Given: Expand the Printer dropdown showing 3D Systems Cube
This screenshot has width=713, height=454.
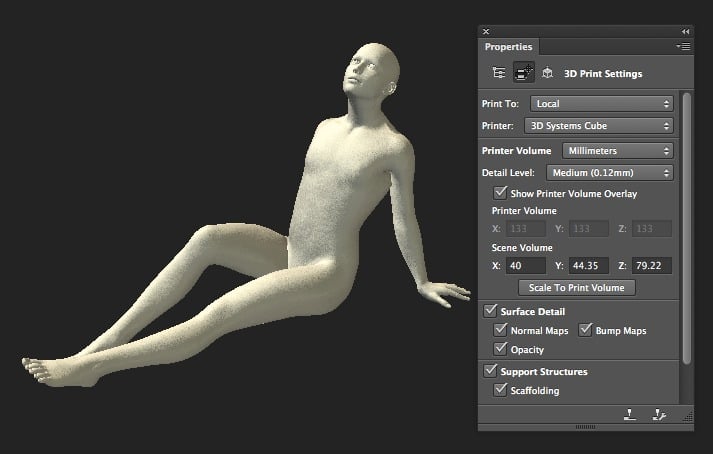Looking at the screenshot, I should point(596,126).
